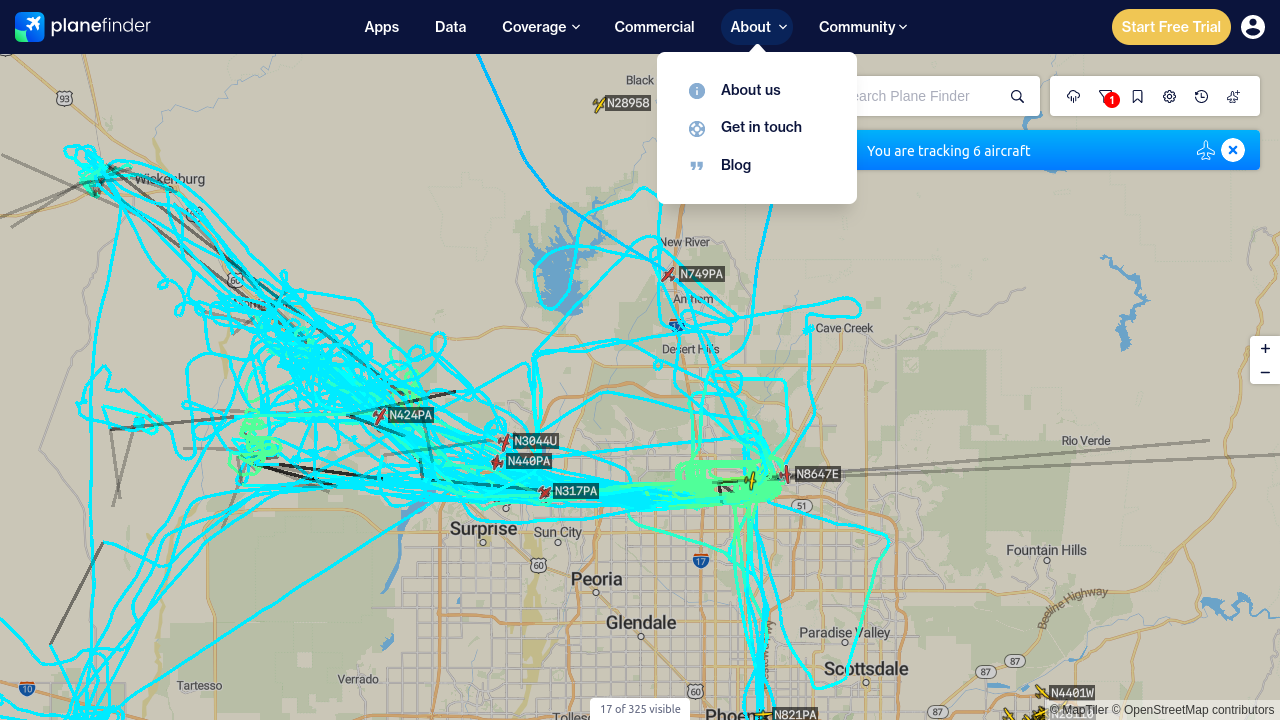Collapse the About dropdown menu
Image resolution: width=1280 pixels, height=720 pixels.
(x=758, y=27)
